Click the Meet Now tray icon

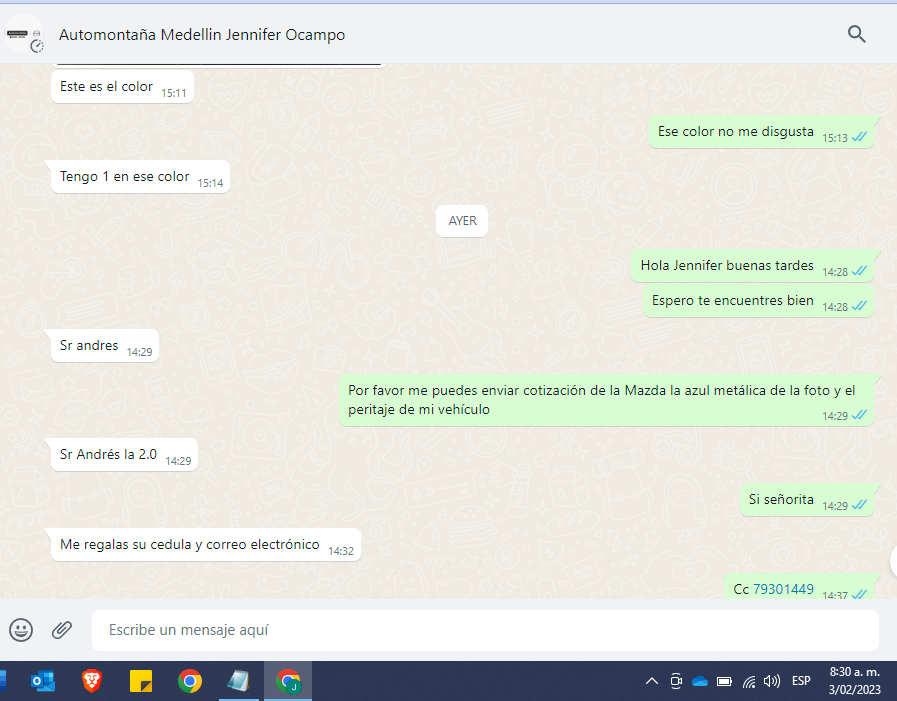(676, 681)
